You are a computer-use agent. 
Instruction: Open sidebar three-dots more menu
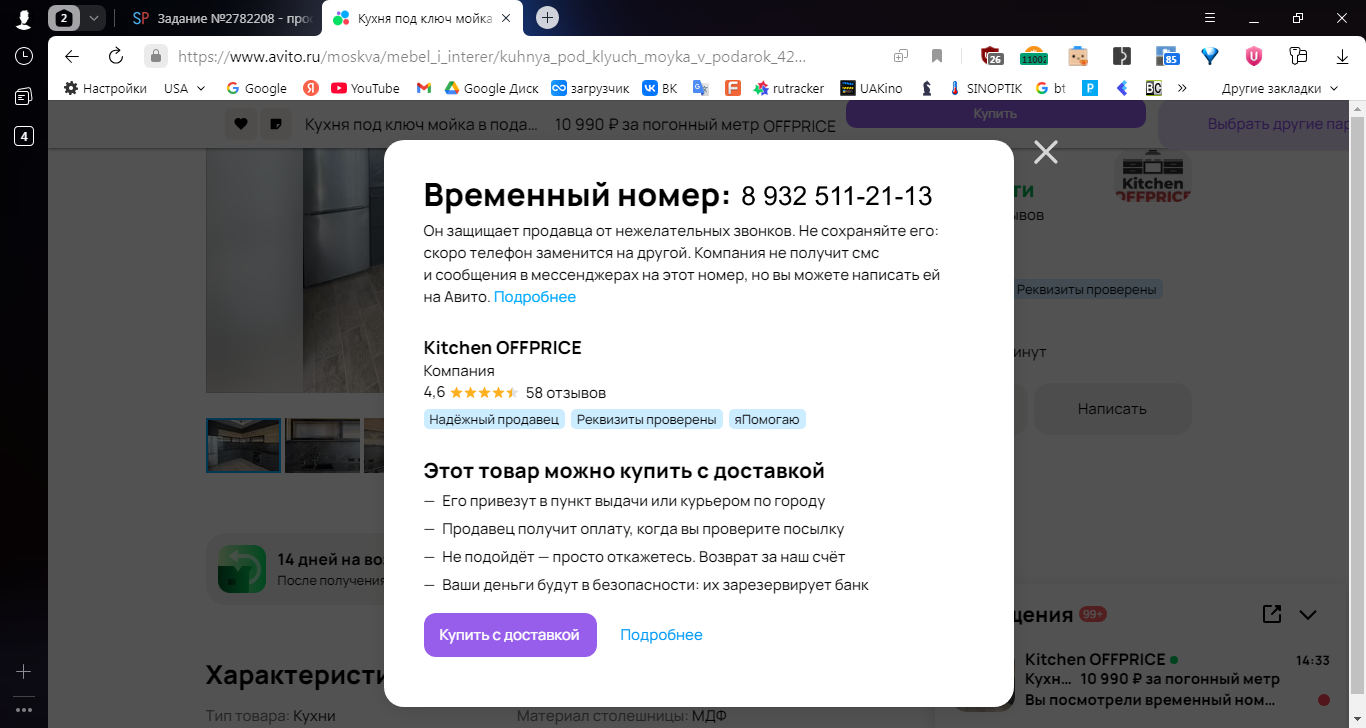[24, 710]
